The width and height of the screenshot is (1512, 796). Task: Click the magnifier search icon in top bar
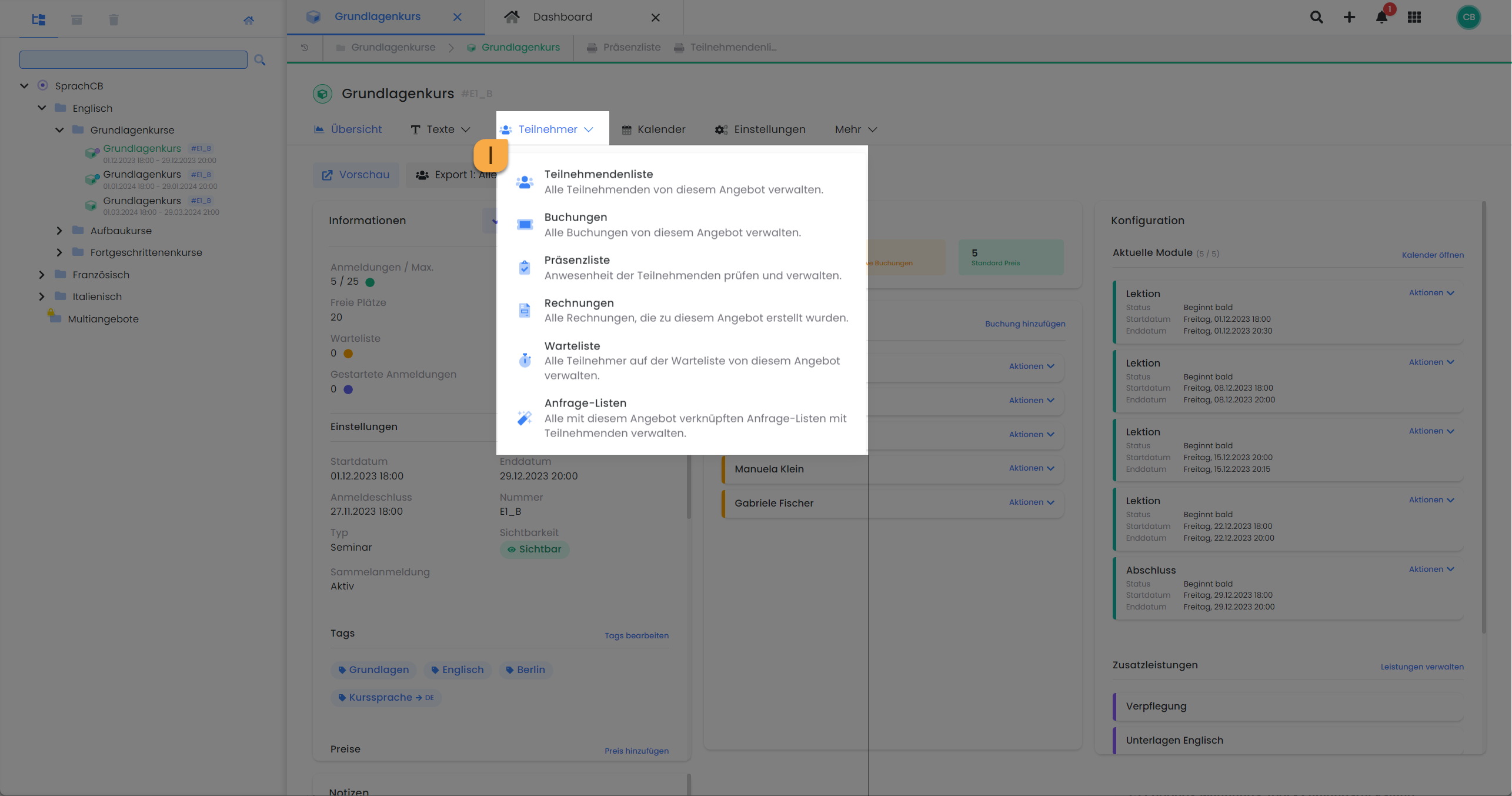[1316, 17]
